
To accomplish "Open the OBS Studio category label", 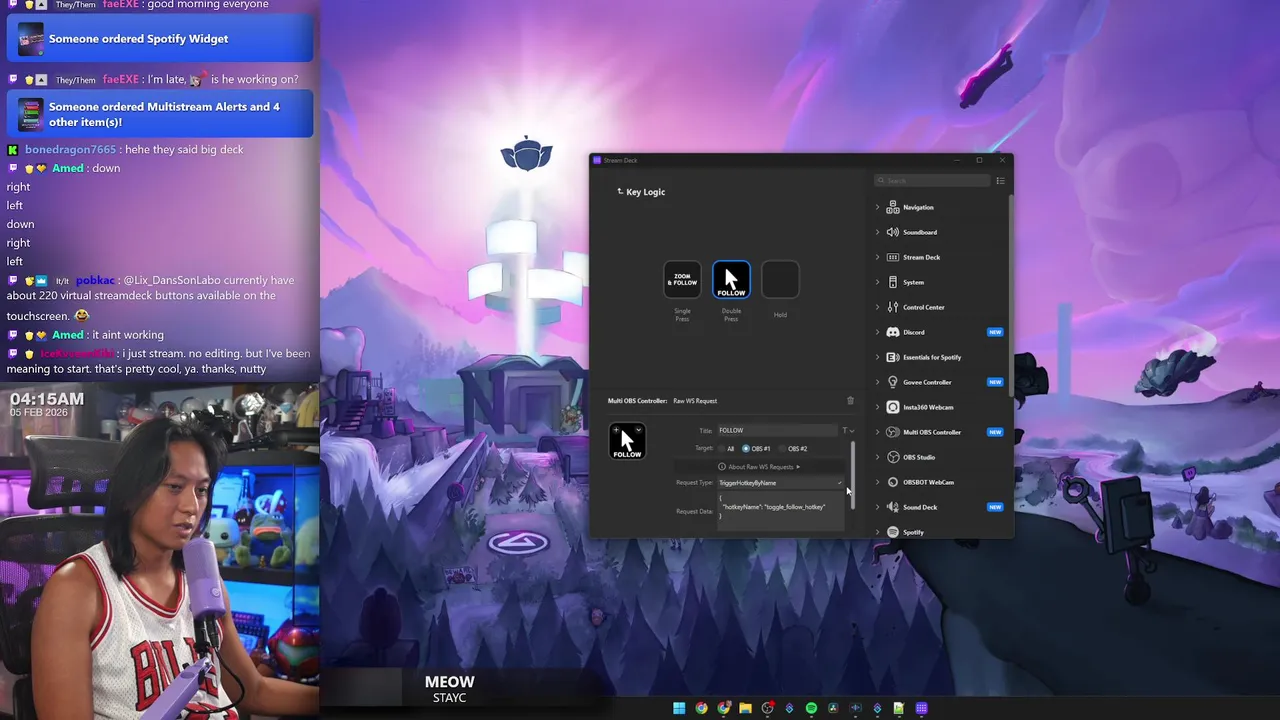I will tap(919, 457).
